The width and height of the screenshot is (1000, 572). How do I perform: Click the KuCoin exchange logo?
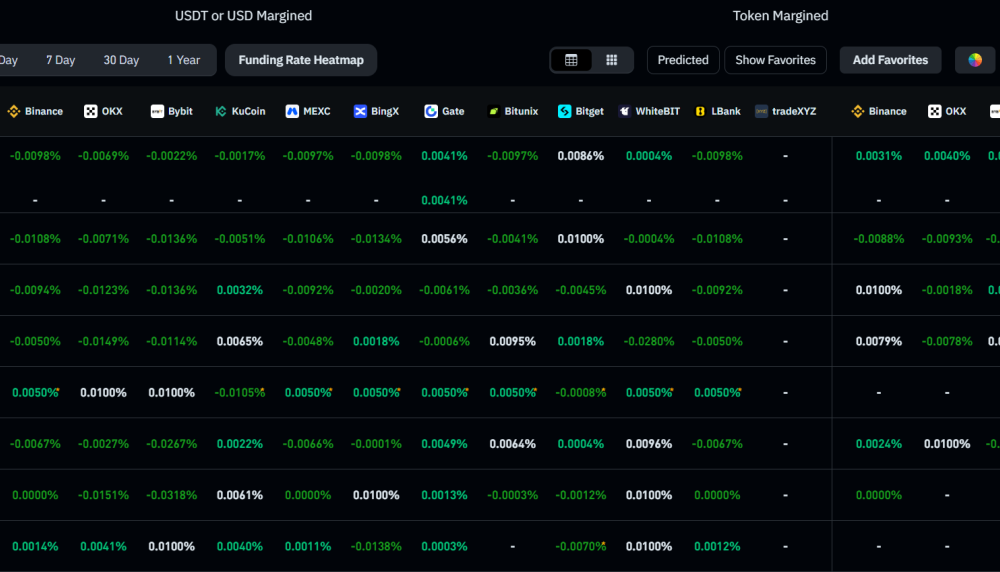[221, 111]
